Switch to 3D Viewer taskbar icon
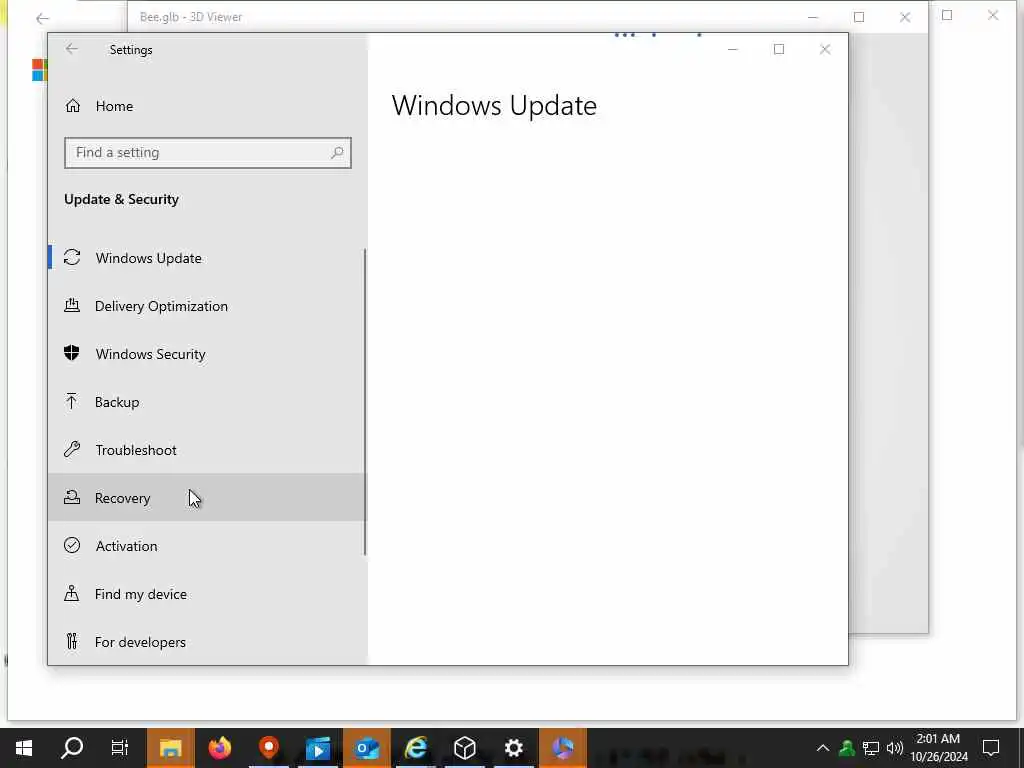This screenshot has height=768, width=1024. point(464,748)
